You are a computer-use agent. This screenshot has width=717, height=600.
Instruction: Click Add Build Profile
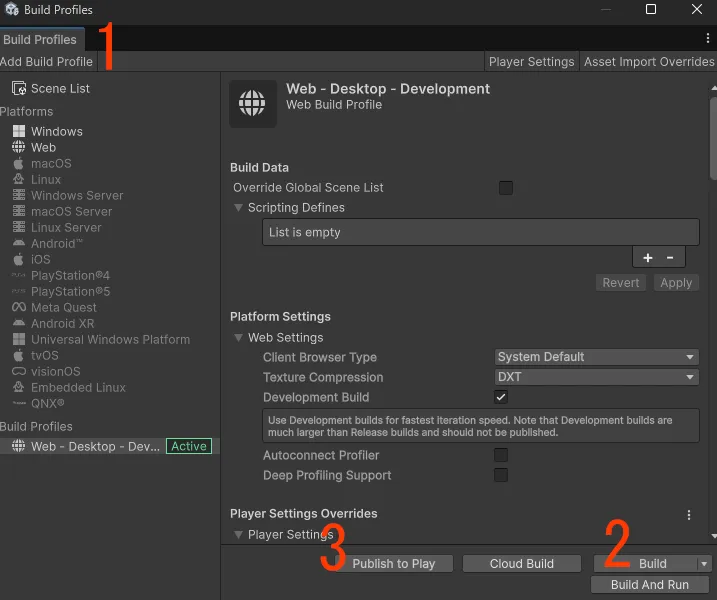click(47, 61)
